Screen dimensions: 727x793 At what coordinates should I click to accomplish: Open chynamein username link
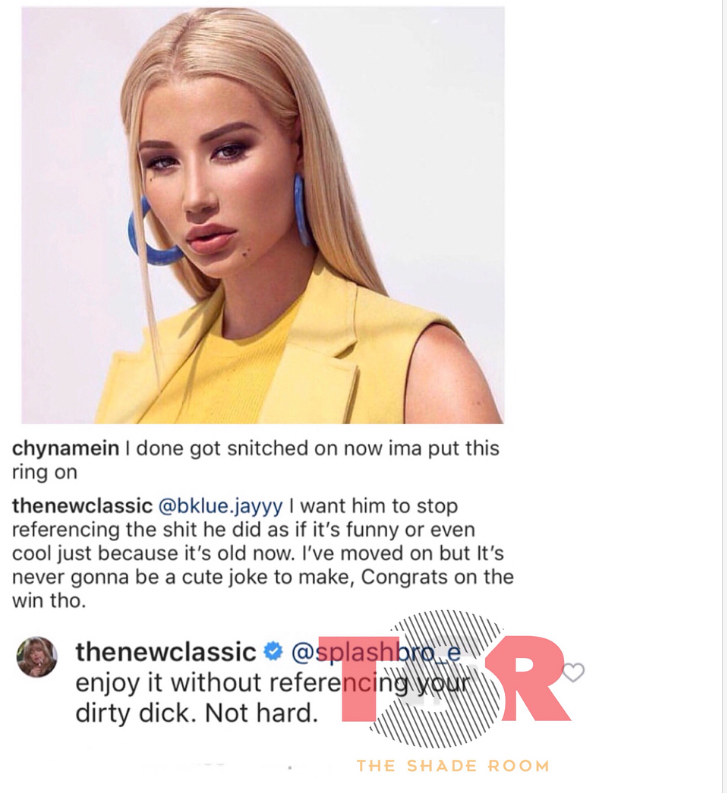(x=65, y=449)
